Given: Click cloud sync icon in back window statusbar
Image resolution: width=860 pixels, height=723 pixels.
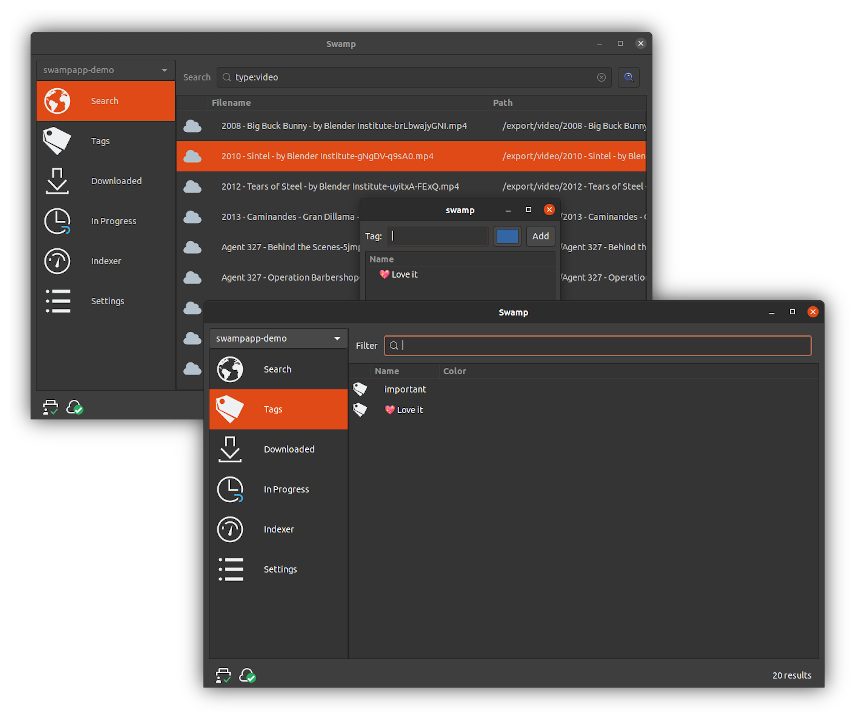Looking at the screenshot, I should click(x=75, y=407).
